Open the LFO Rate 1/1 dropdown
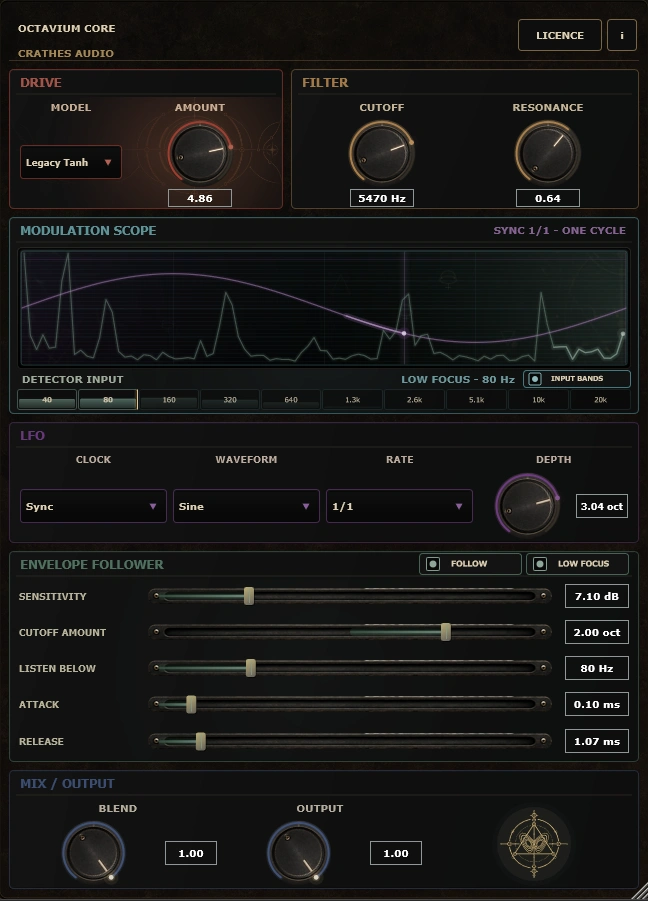This screenshot has width=648, height=901. coord(399,506)
